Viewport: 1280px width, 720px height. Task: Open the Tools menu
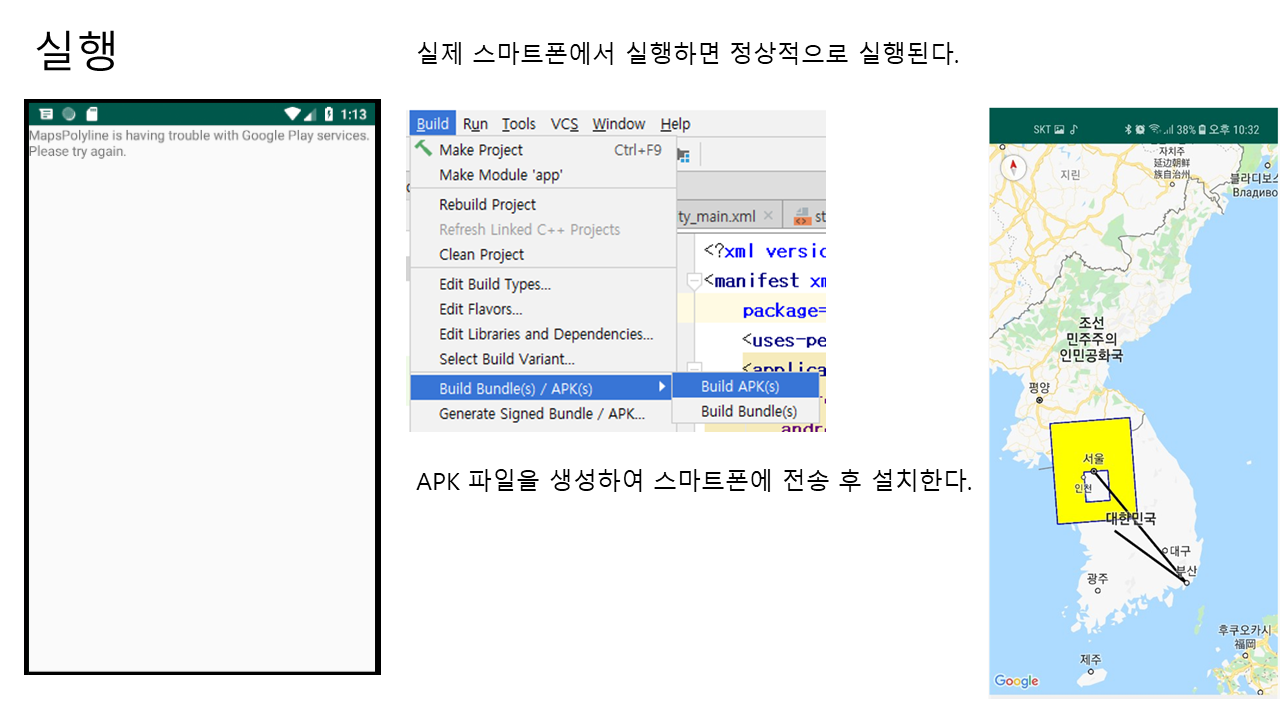pyautogui.click(x=518, y=124)
